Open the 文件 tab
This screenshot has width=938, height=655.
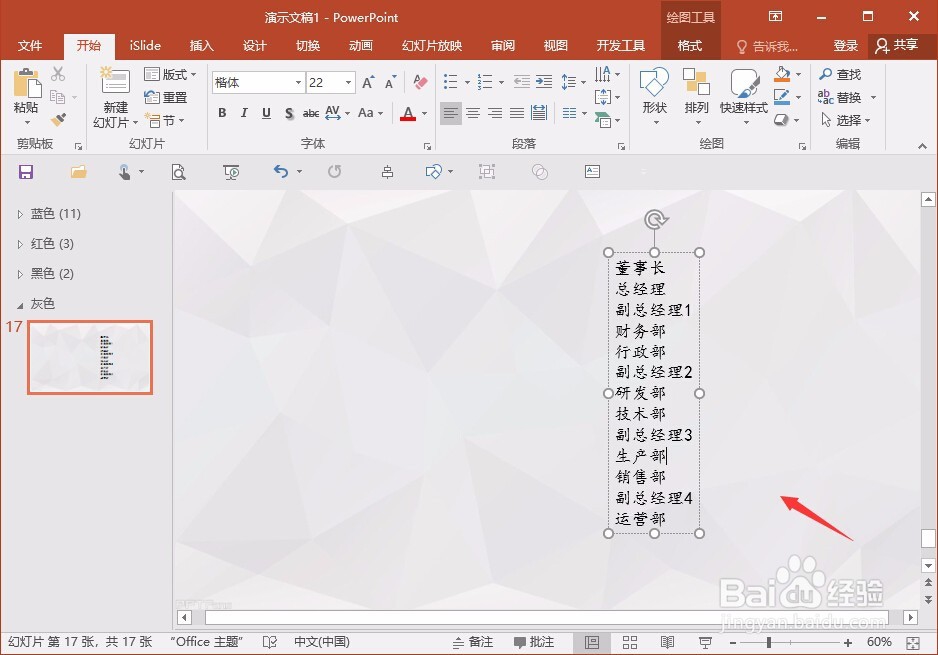30,45
